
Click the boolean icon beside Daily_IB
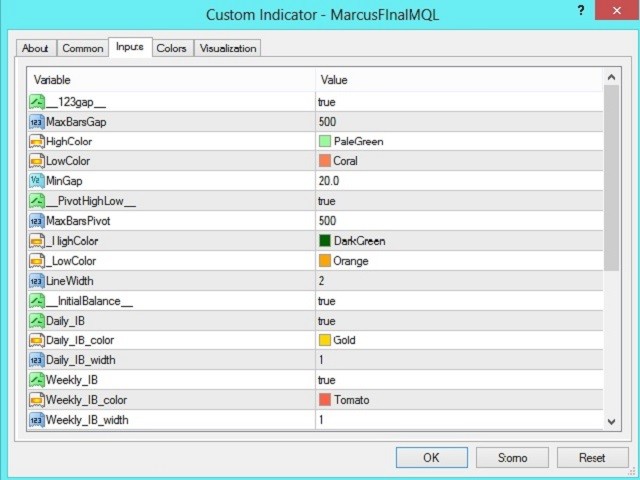(x=37, y=321)
